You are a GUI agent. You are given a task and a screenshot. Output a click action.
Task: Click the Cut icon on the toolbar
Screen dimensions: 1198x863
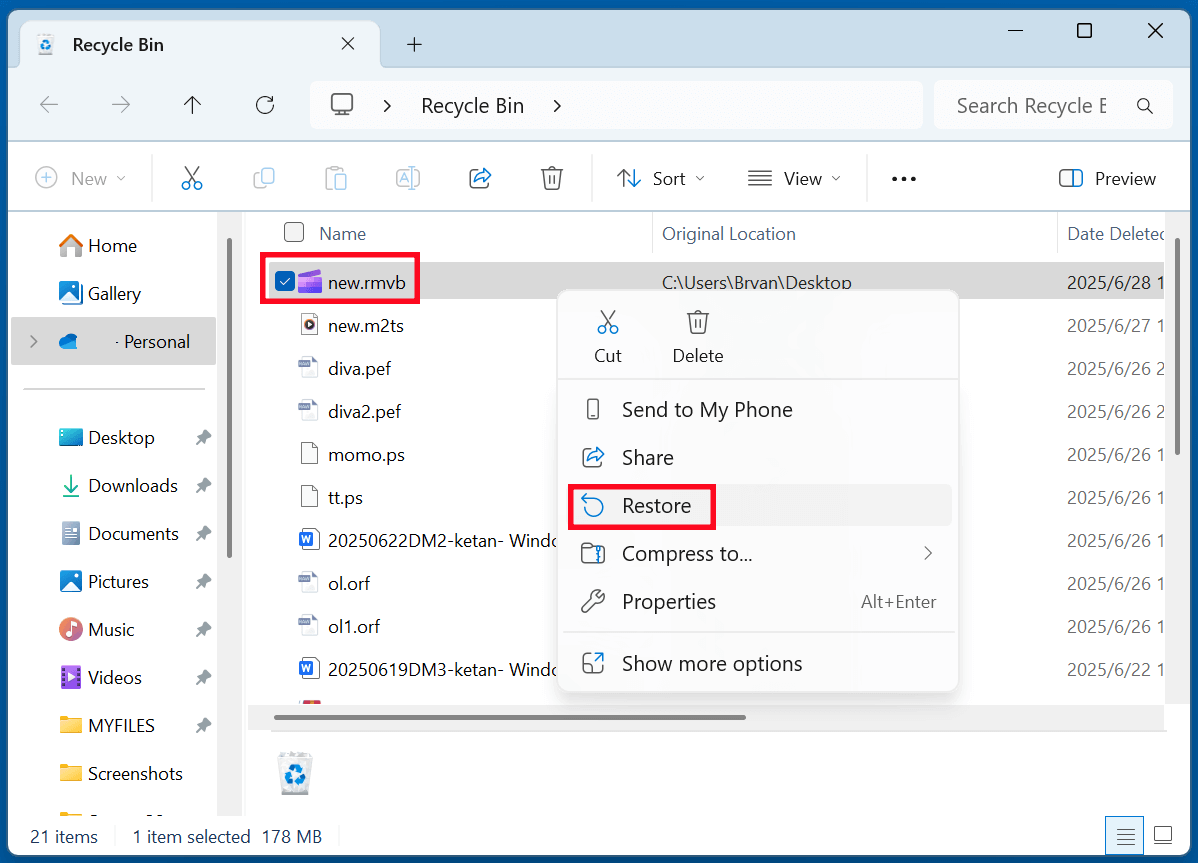point(191,178)
